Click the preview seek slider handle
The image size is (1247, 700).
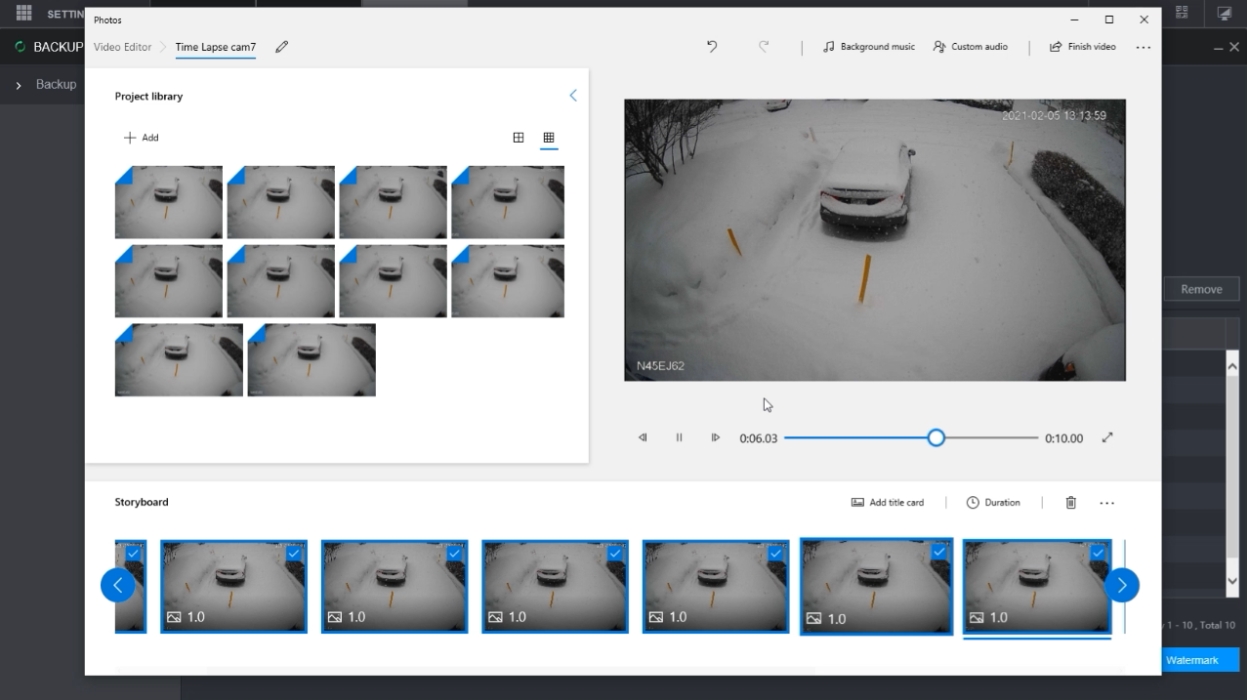(x=936, y=438)
